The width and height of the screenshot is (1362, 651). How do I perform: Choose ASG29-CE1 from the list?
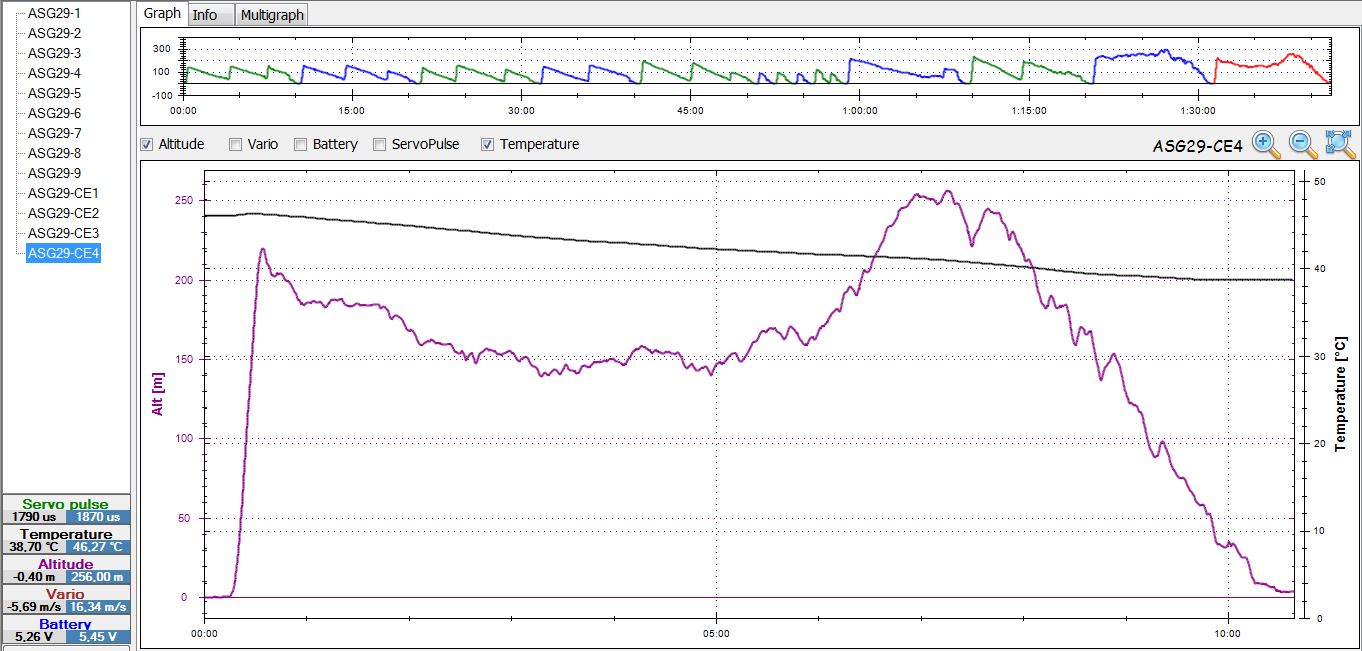[63, 193]
